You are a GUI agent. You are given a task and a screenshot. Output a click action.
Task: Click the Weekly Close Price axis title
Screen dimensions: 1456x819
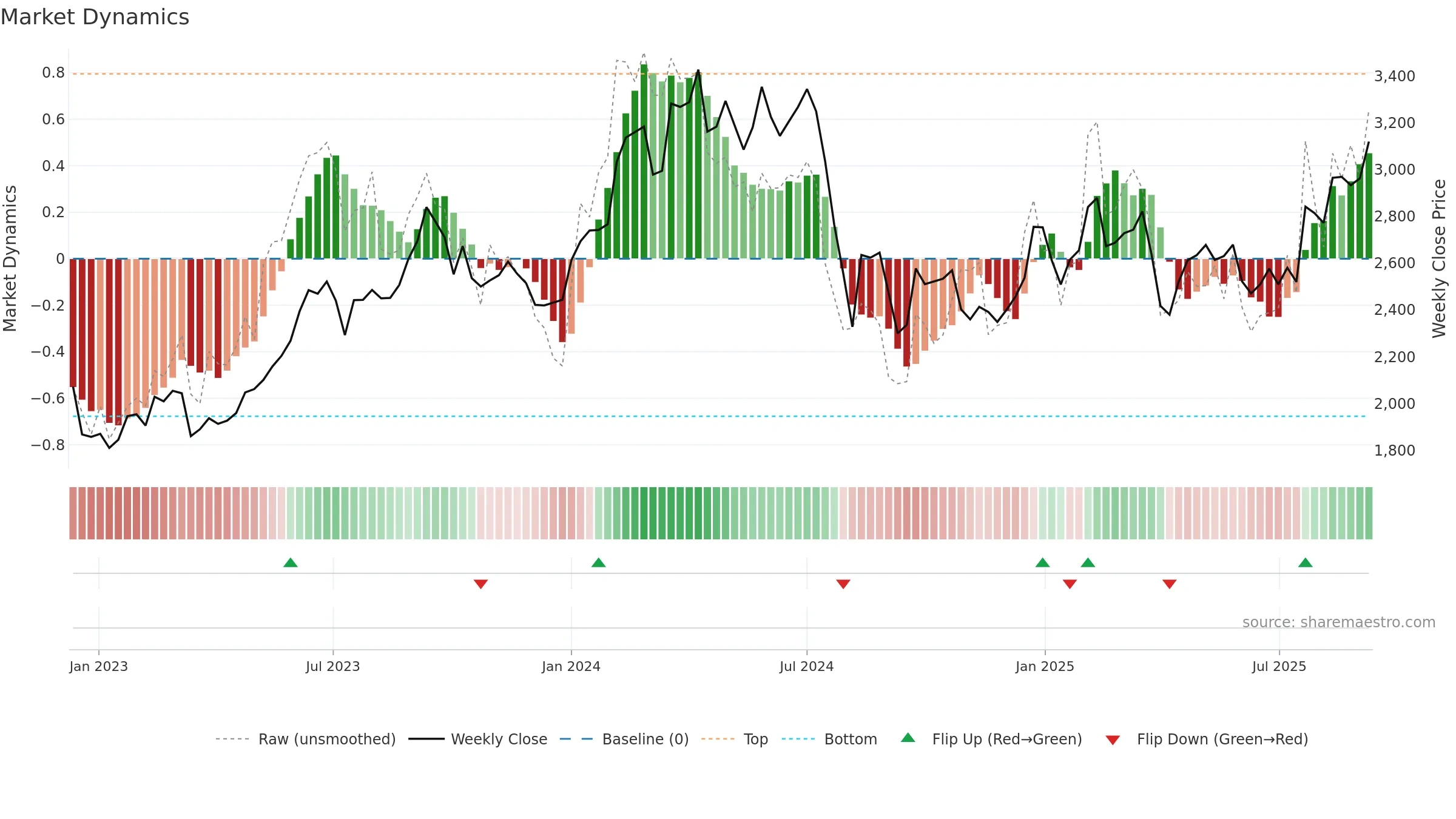1439,258
